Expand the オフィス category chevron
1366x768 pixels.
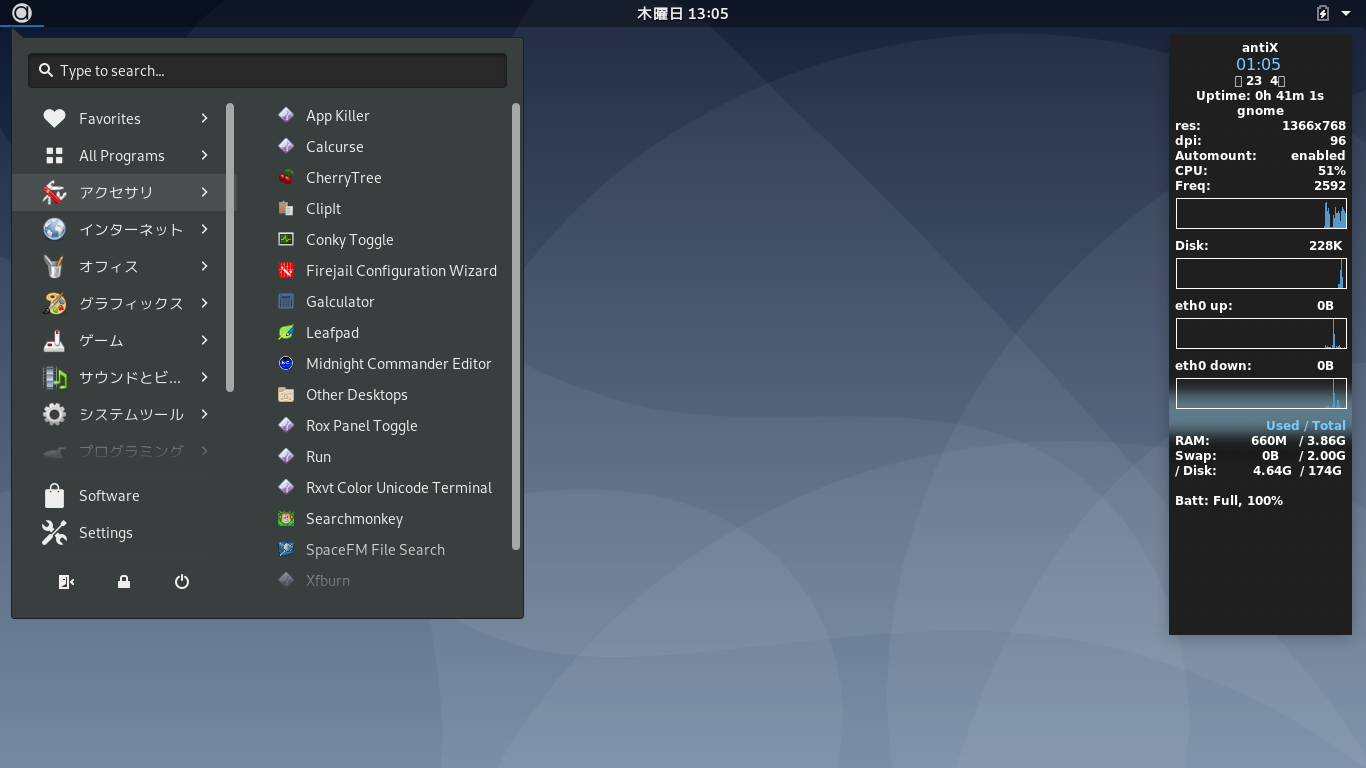click(204, 266)
